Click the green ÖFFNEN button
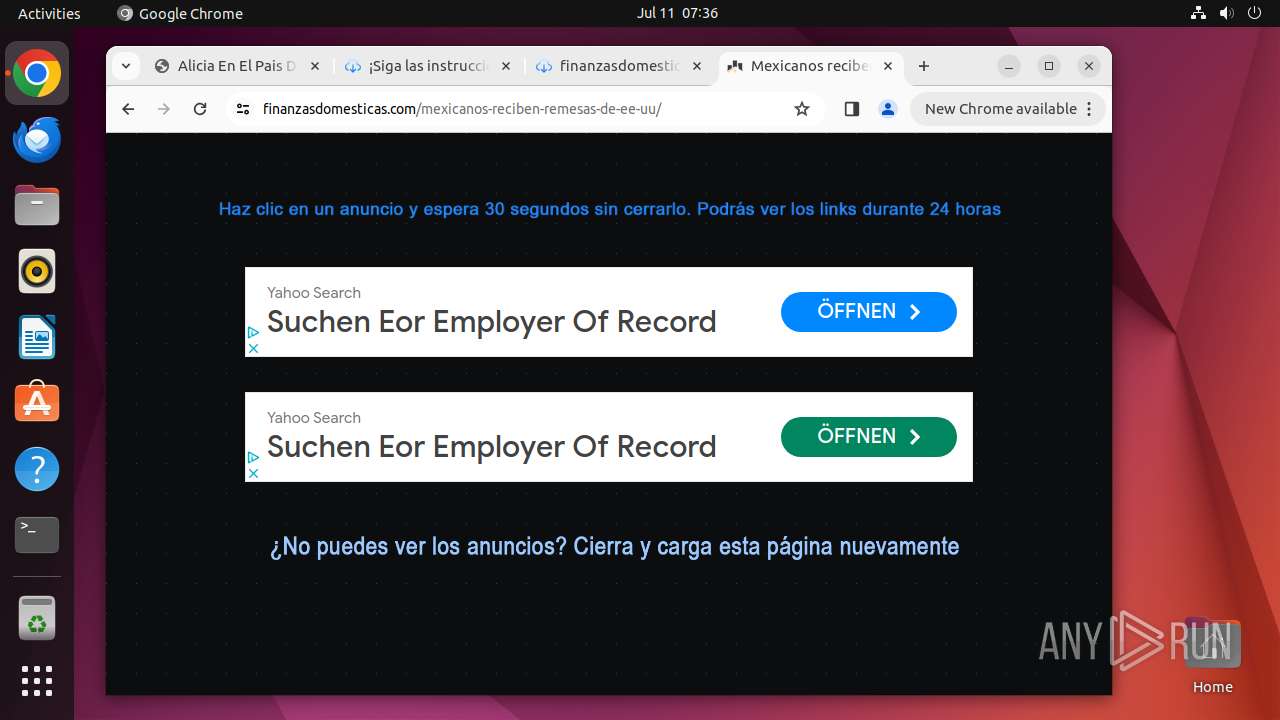 pos(868,436)
